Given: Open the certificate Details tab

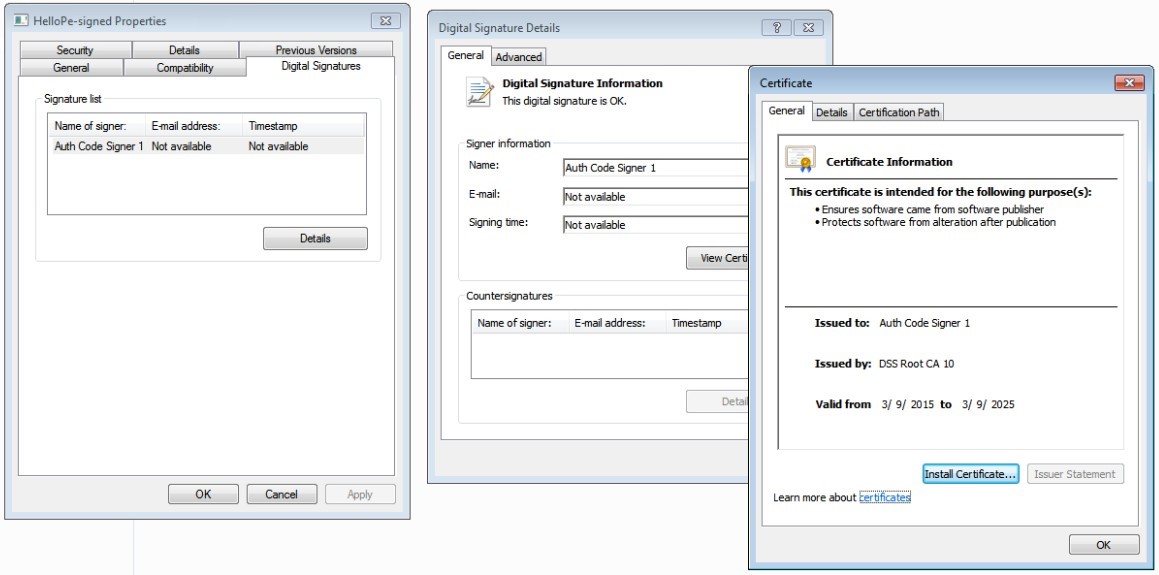Looking at the screenshot, I should [x=831, y=113].
